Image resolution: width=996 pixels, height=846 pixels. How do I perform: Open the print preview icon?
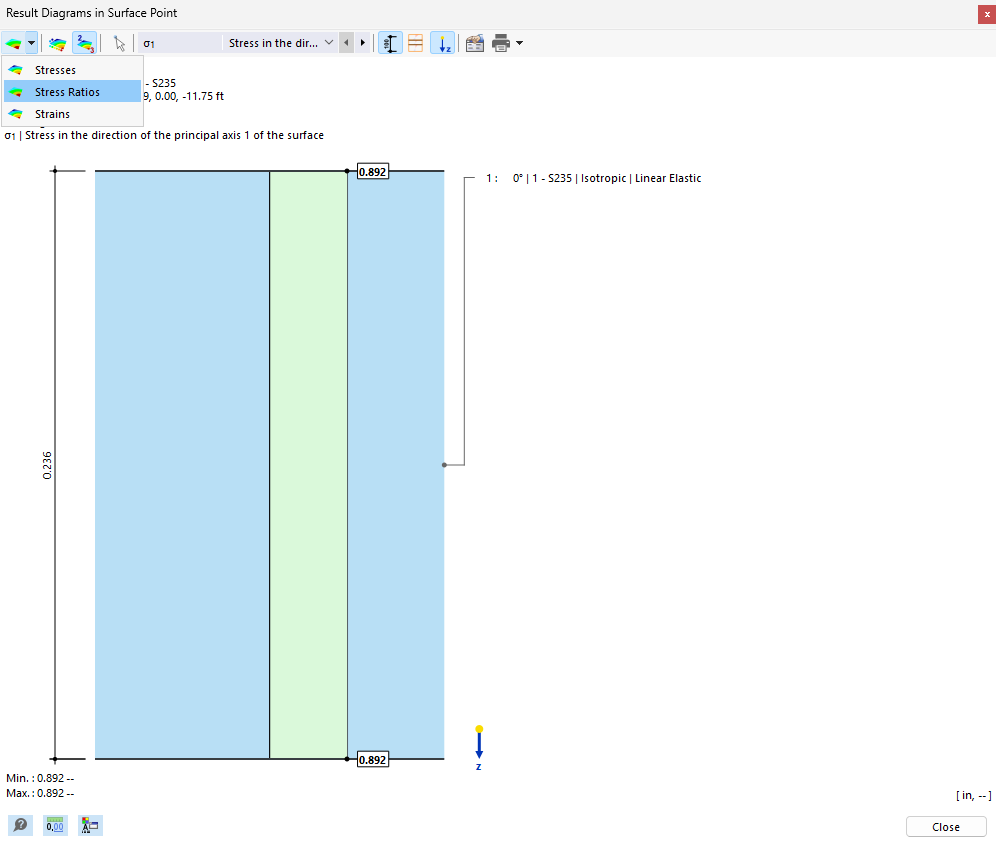click(x=475, y=43)
